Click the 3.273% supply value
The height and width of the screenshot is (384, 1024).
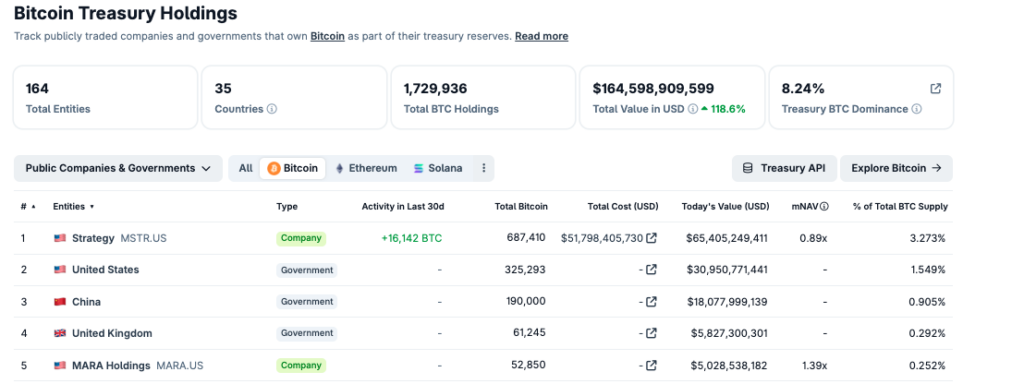tap(927, 238)
